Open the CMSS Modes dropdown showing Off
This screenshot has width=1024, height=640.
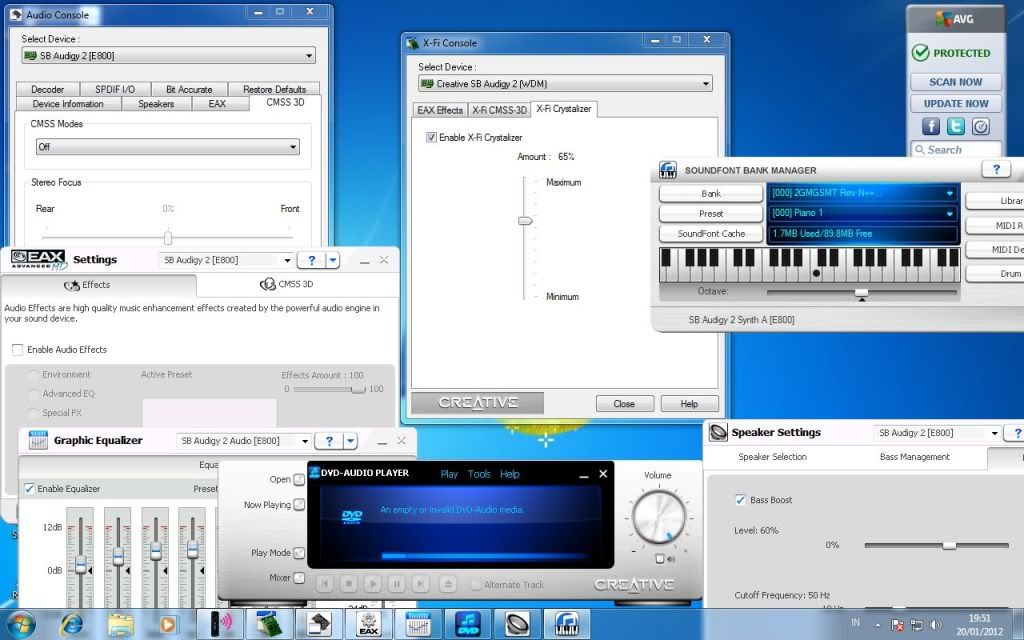click(x=168, y=146)
